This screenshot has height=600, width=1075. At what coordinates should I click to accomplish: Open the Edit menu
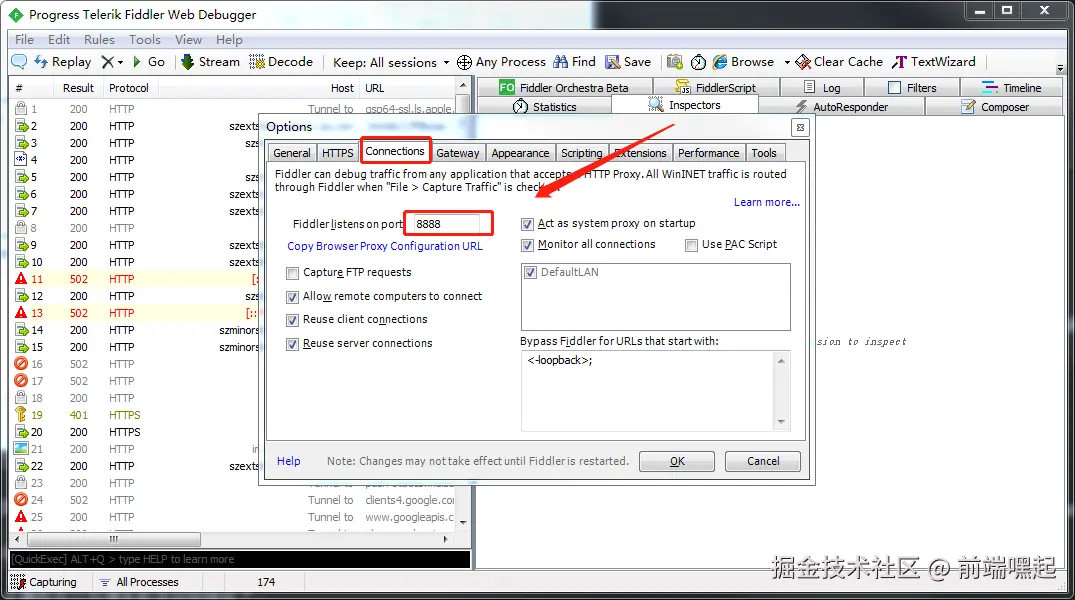click(x=59, y=40)
